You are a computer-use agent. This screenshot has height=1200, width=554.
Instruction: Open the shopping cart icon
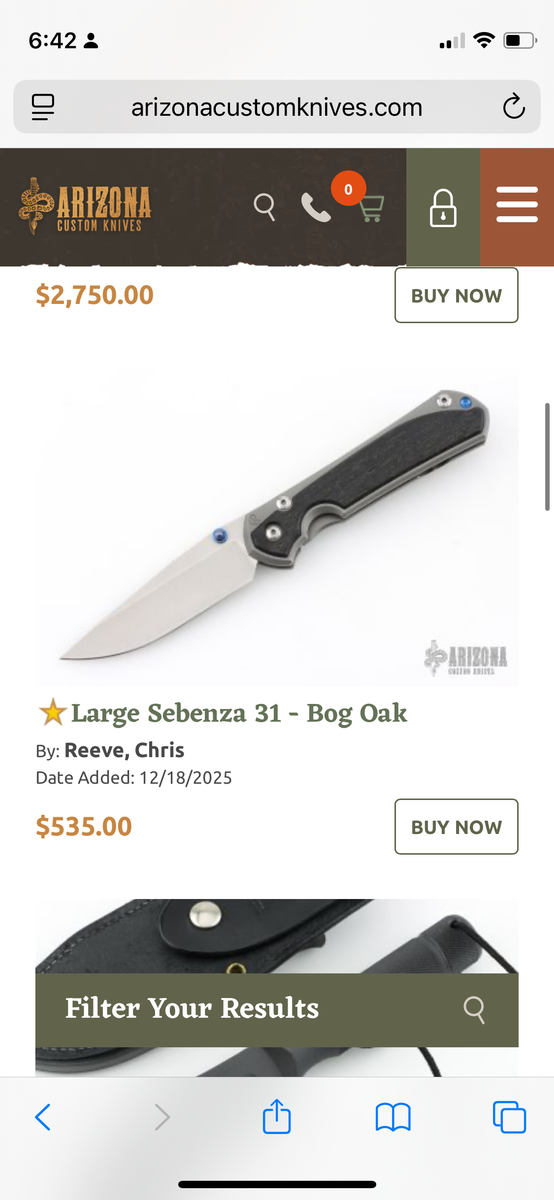[370, 207]
